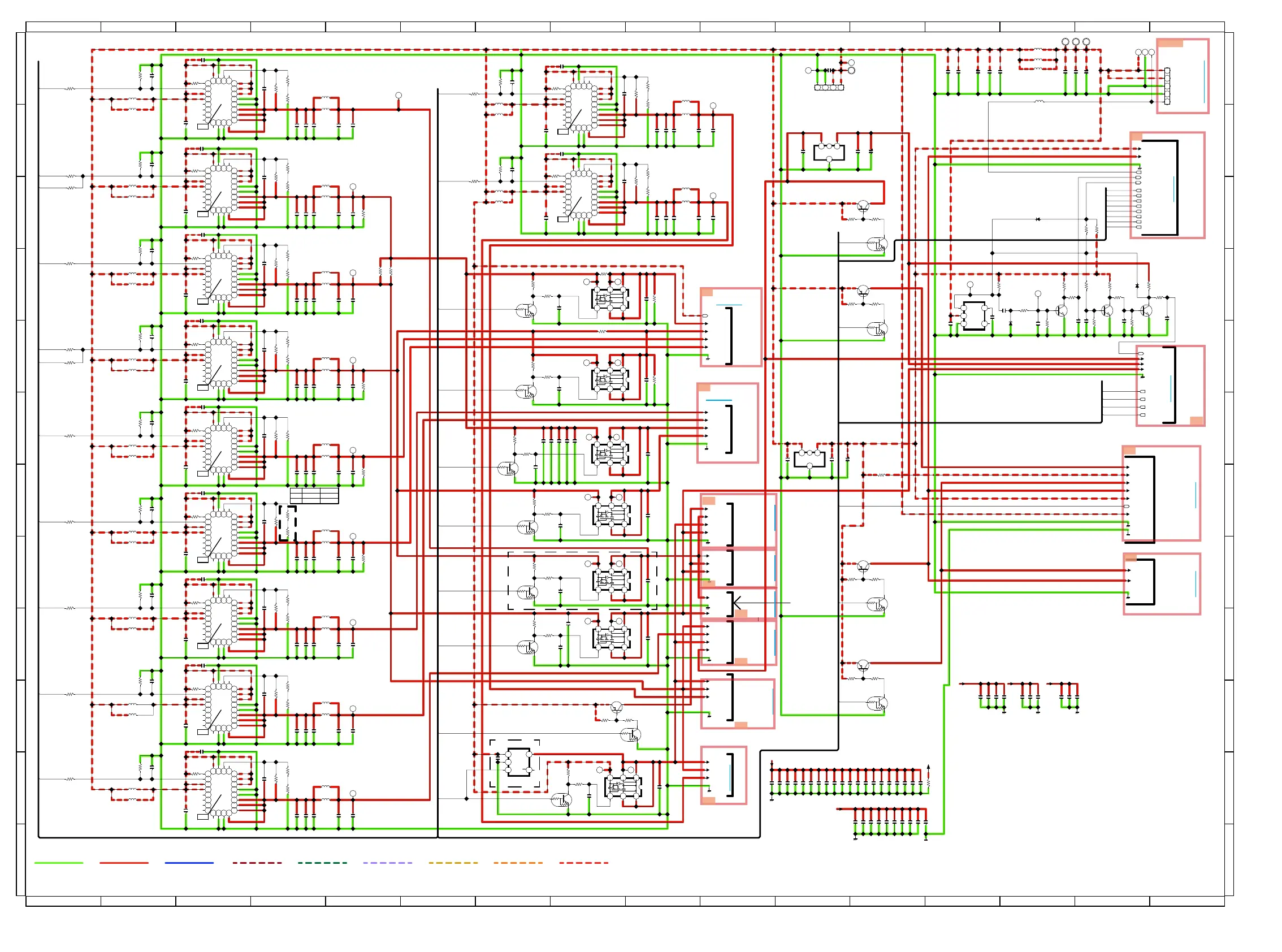Click the arrowhead pointing at the connector bracket

[737, 603]
